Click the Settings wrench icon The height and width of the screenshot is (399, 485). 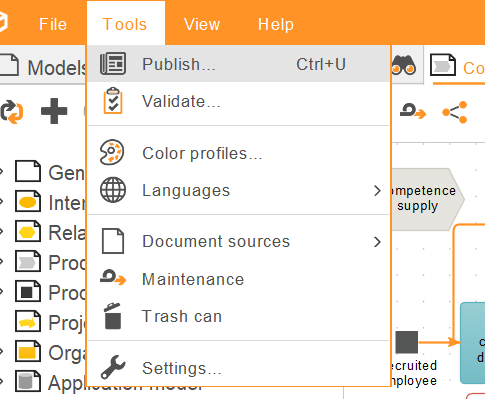[x=113, y=367]
